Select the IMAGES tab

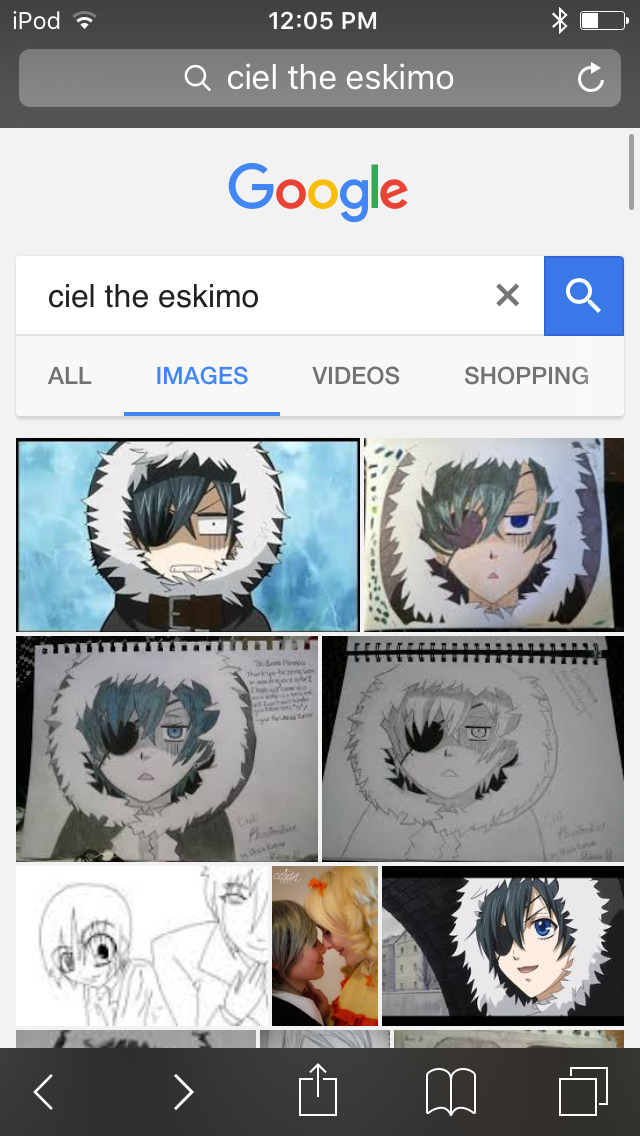click(x=201, y=375)
